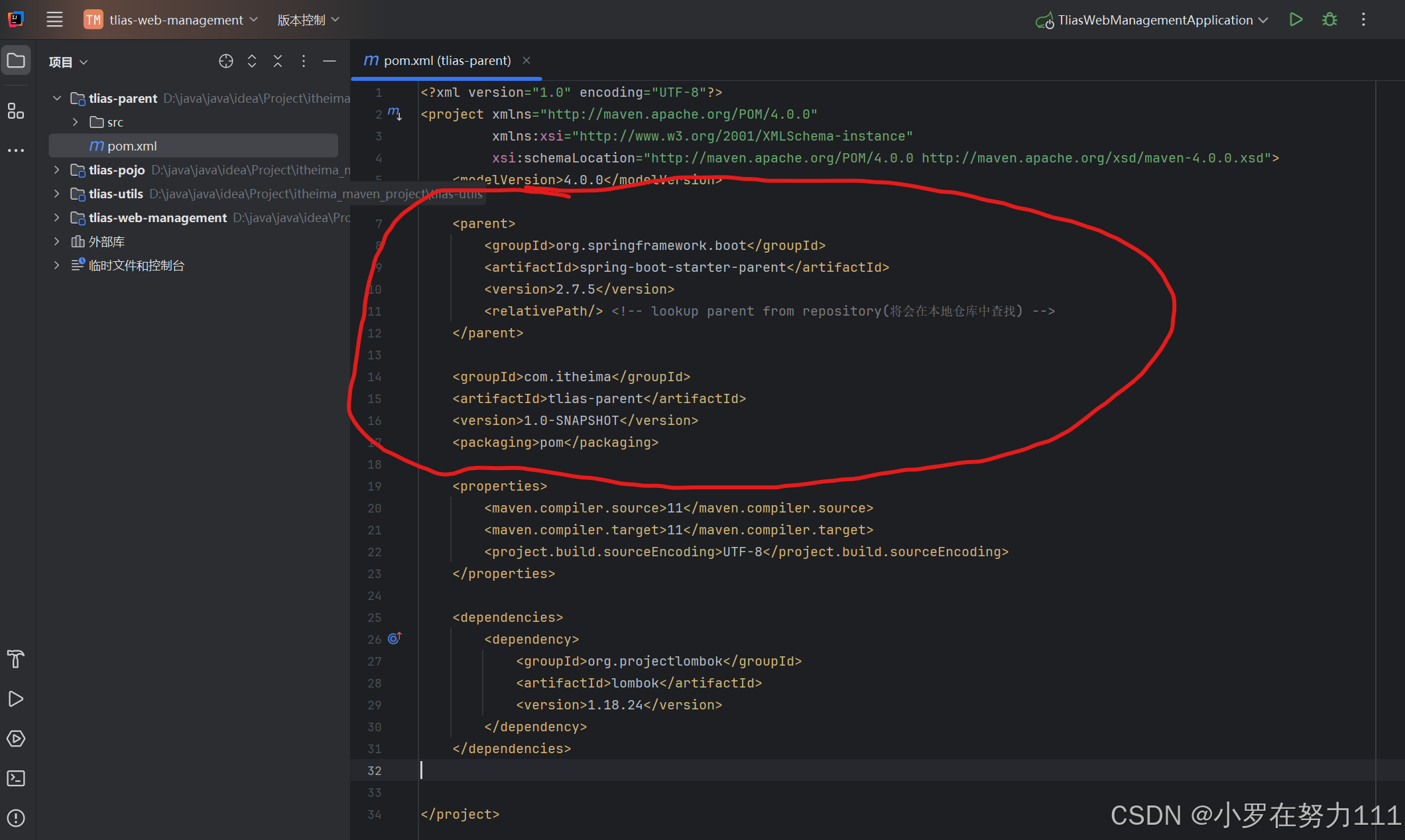Open the main hamburger menu
The image size is (1405, 840).
pyautogui.click(x=54, y=20)
